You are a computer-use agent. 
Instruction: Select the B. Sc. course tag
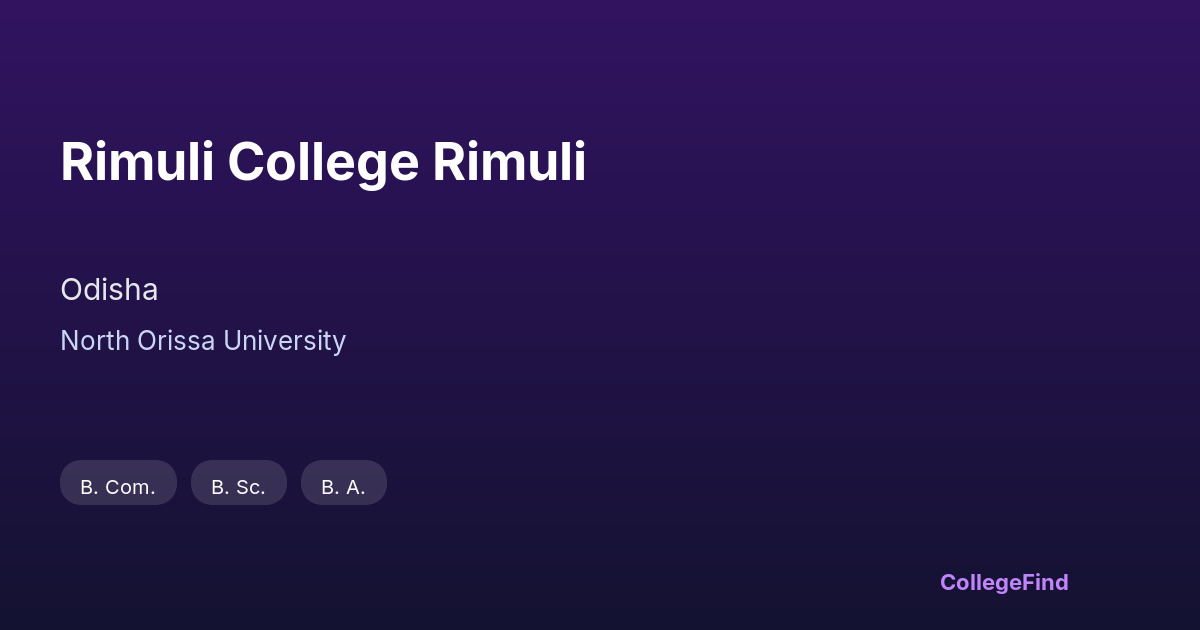click(x=238, y=486)
